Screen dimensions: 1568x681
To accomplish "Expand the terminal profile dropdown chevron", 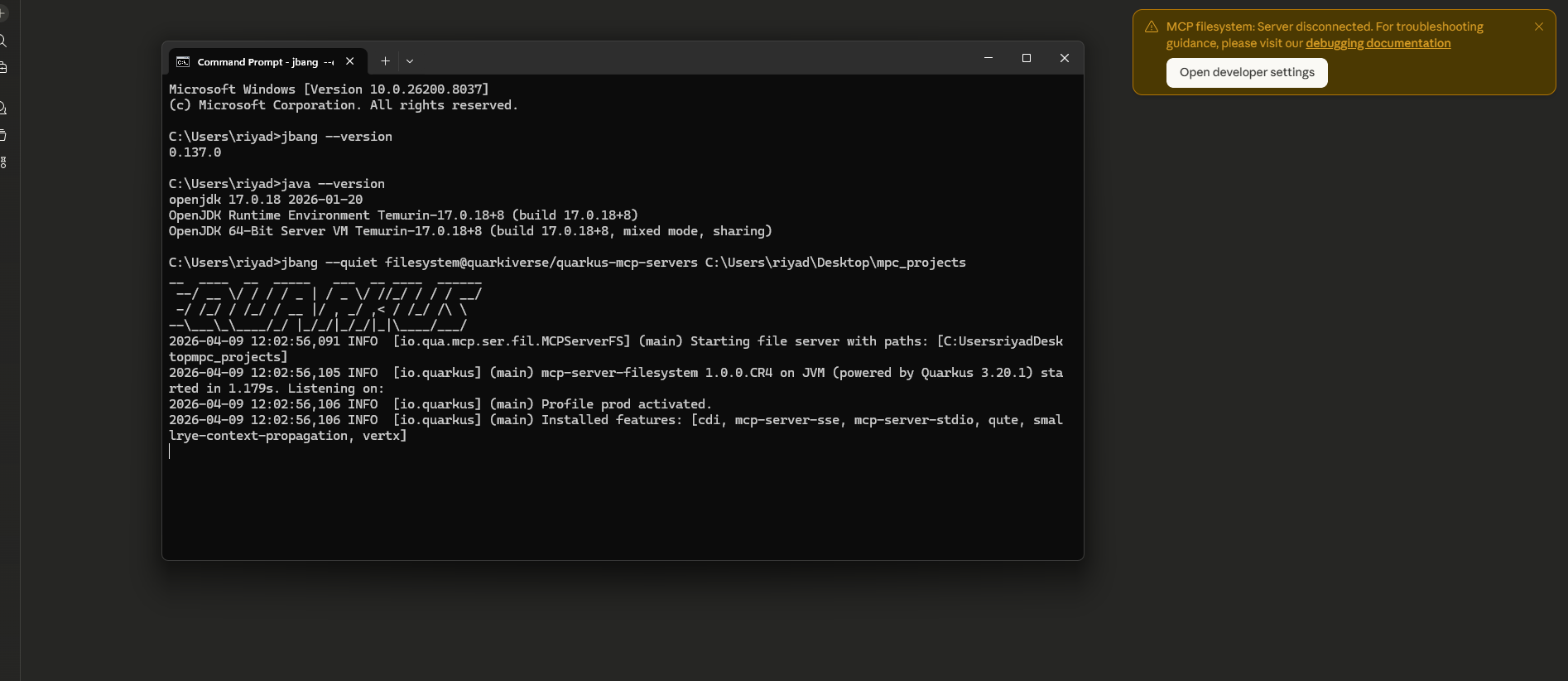I will tap(410, 61).
